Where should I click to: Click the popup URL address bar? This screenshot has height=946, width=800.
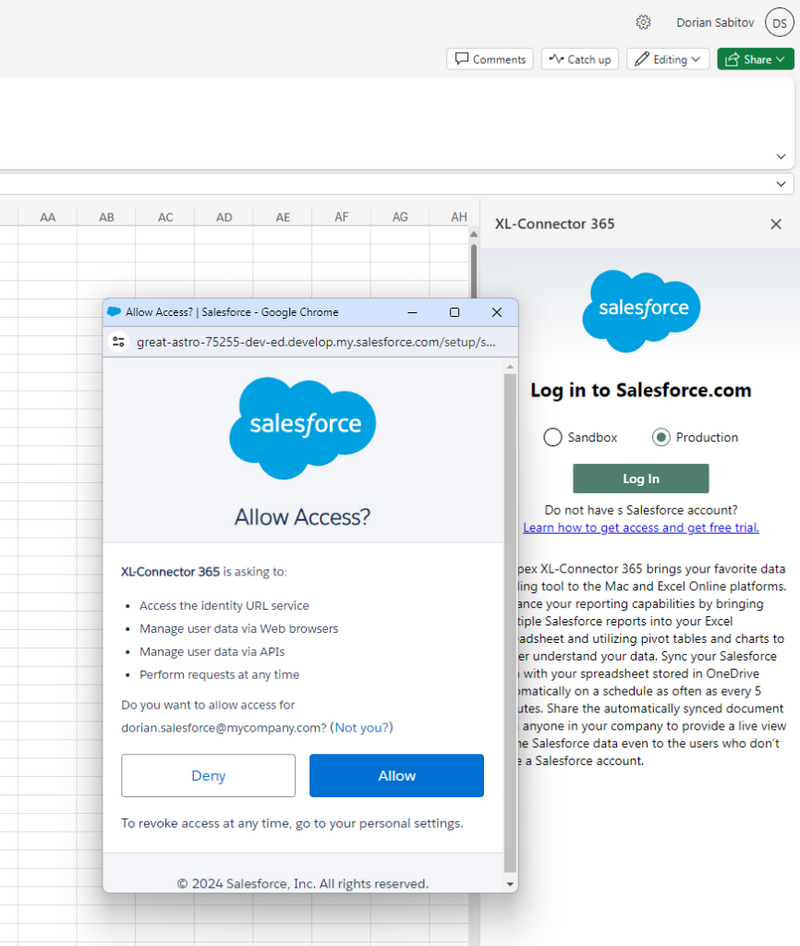coord(316,342)
